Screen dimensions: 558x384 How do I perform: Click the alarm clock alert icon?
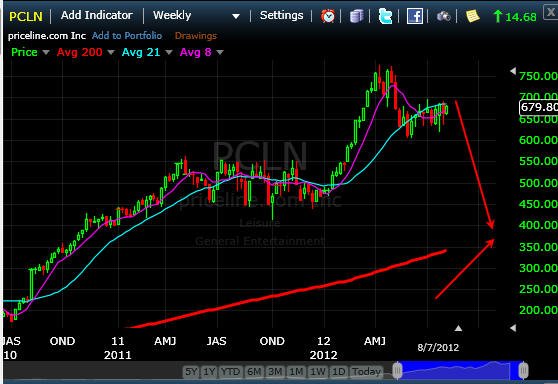(x=328, y=16)
